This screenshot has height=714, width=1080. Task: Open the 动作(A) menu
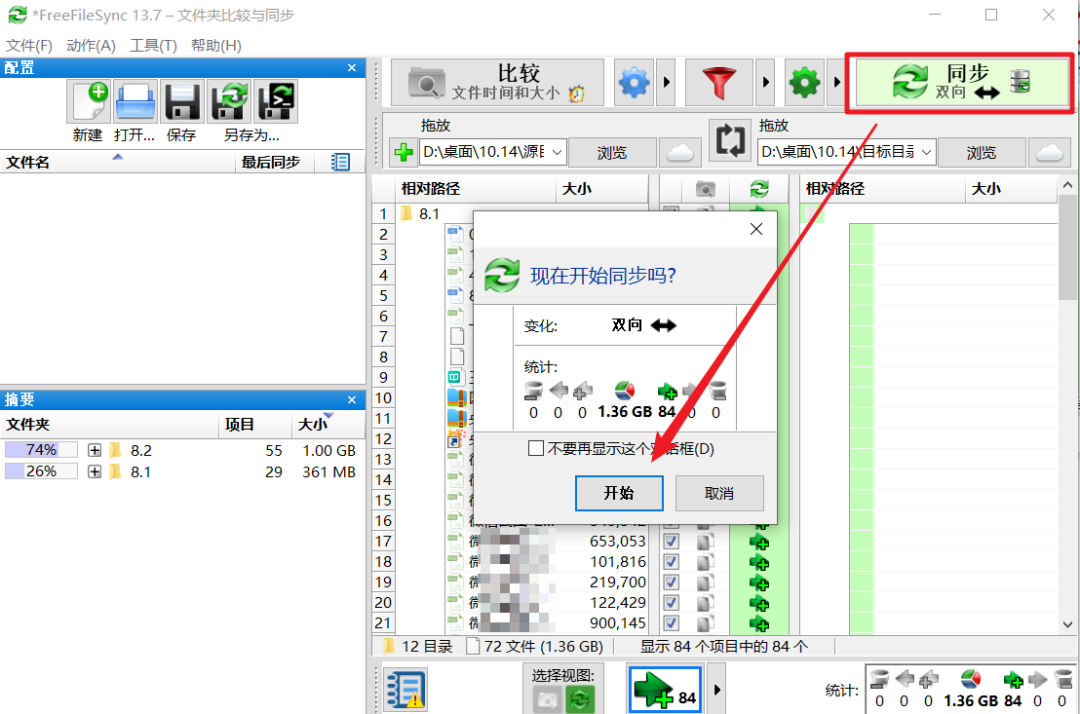(90, 45)
